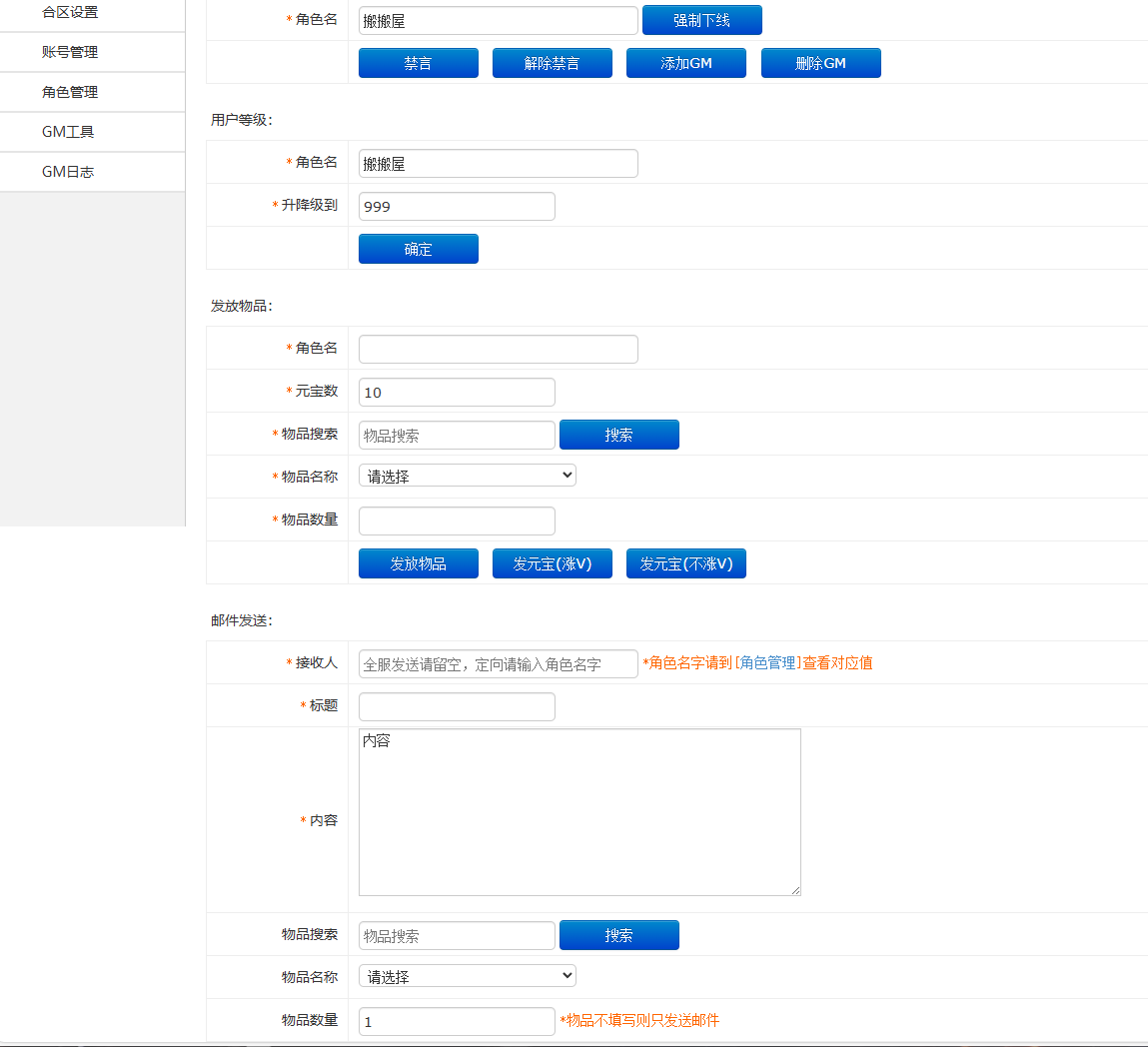
Task: Click 搜索 button in 发放物品 section
Action: pyautogui.click(x=618, y=435)
